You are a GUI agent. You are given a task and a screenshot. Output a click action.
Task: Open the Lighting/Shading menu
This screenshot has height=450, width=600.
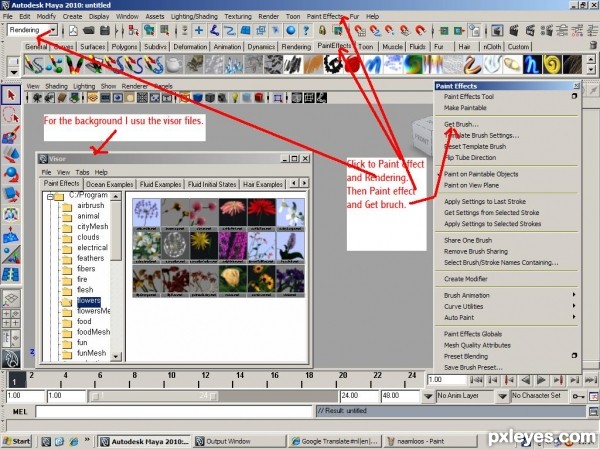click(194, 16)
